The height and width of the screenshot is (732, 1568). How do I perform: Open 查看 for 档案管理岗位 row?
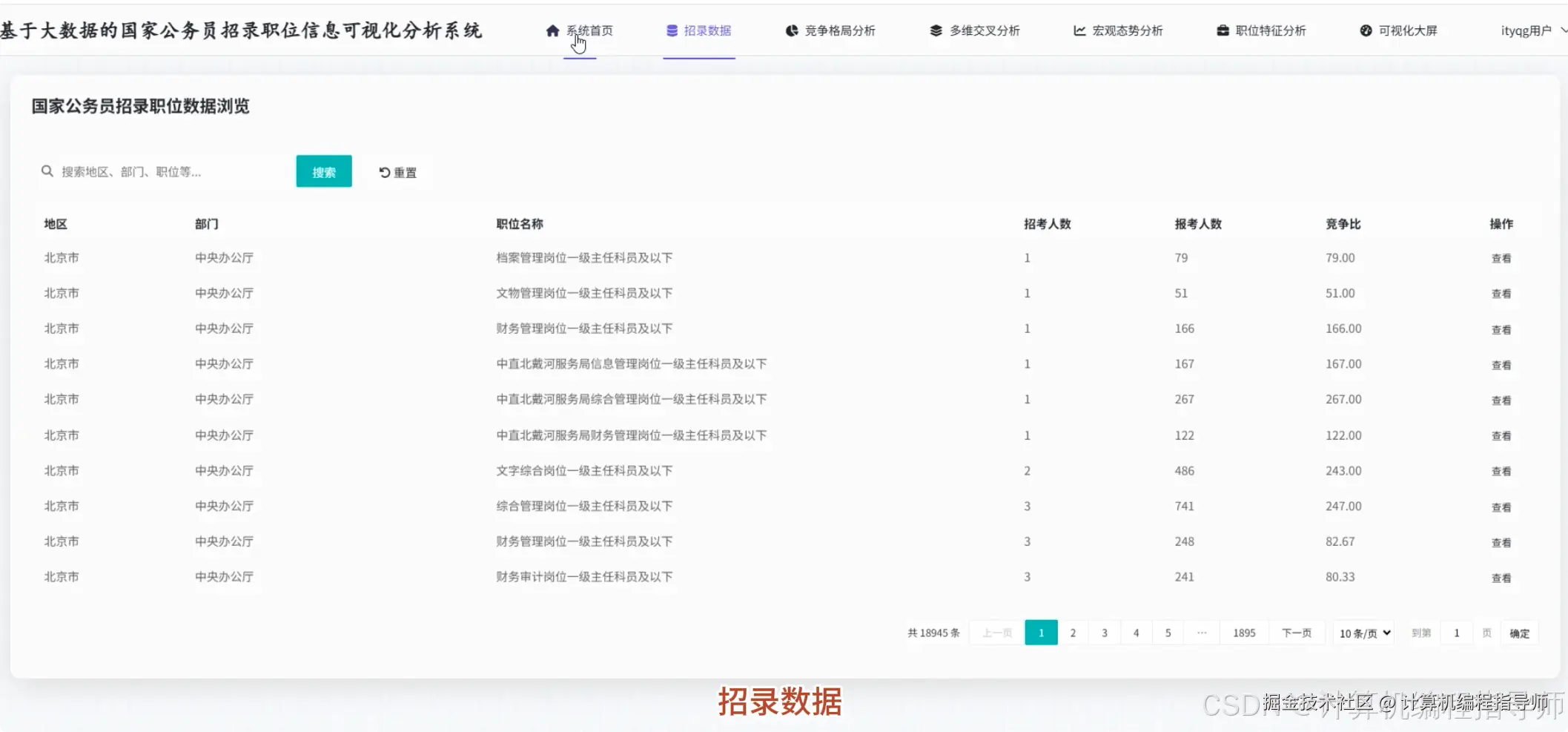(x=1501, y=257)
